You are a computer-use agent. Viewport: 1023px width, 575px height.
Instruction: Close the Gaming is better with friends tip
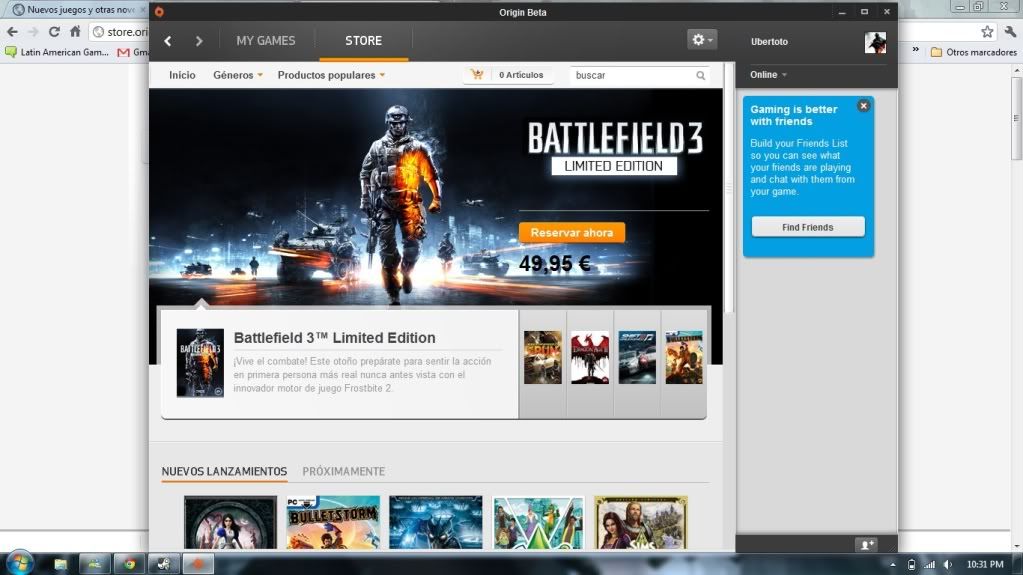(x=863, y=106)
